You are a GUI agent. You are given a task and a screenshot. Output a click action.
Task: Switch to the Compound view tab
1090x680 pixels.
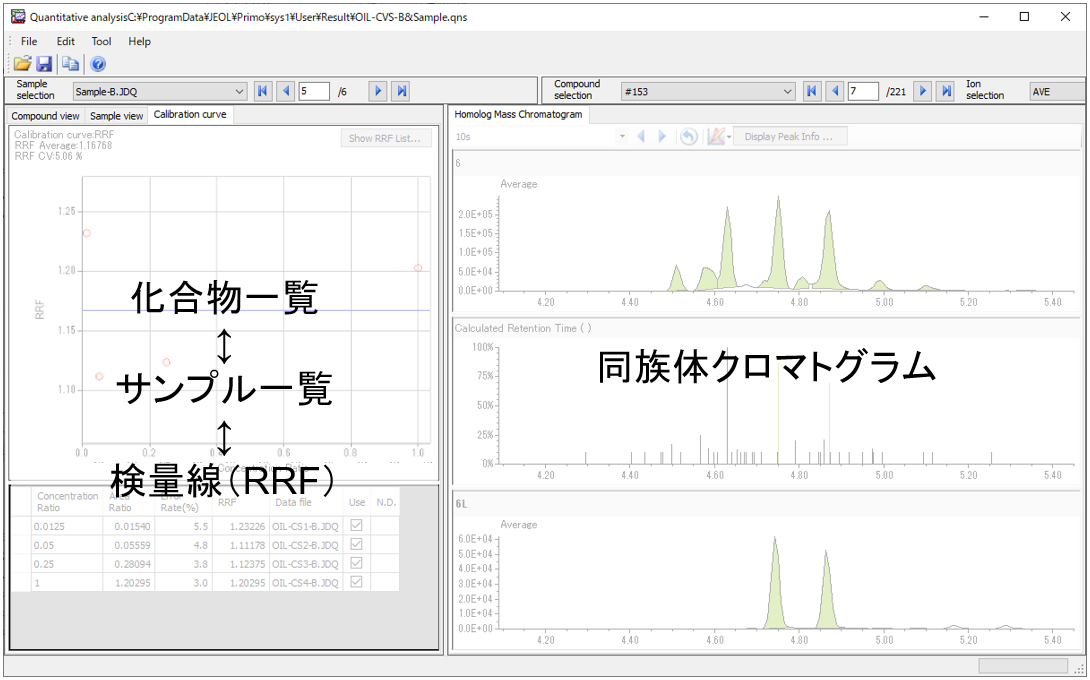pos(46,115)
